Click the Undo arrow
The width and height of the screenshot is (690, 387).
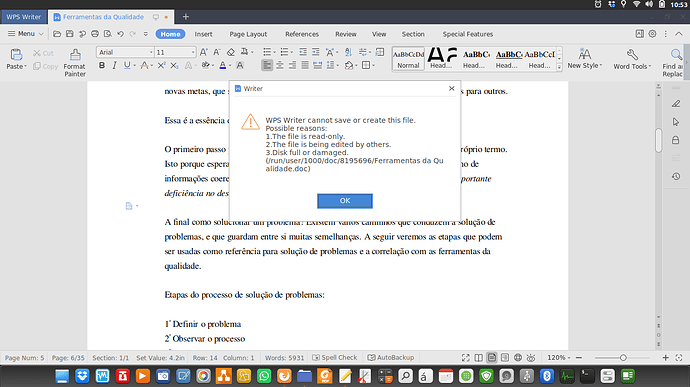120,34
